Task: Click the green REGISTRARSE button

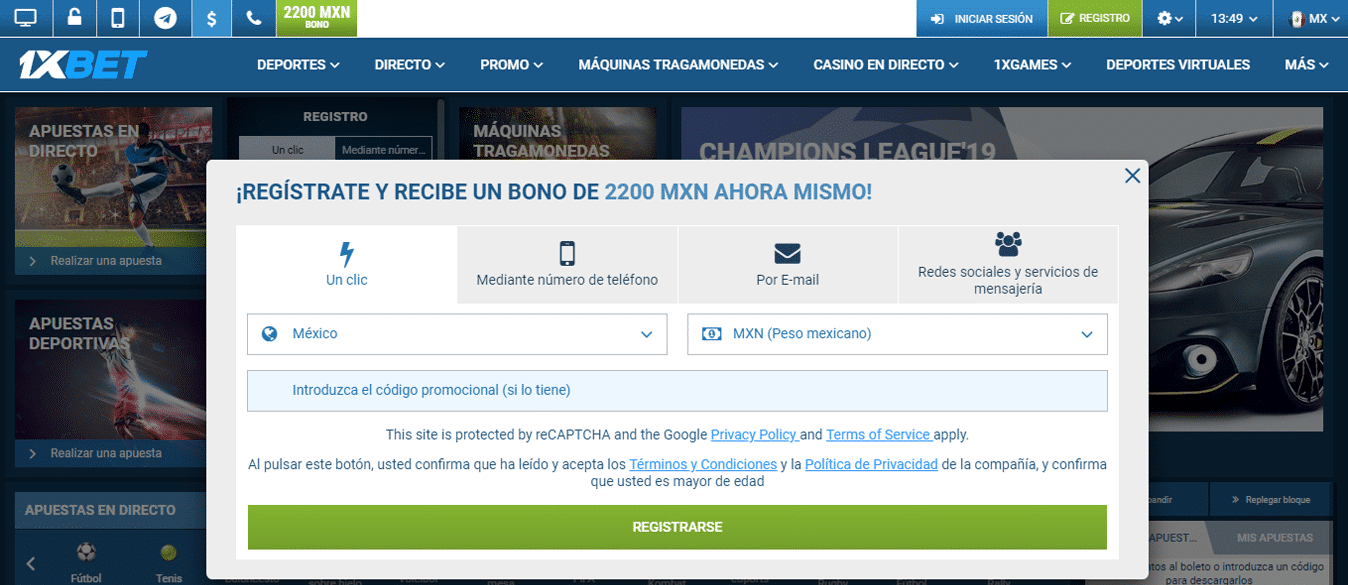Action: (x=677, y=527)
